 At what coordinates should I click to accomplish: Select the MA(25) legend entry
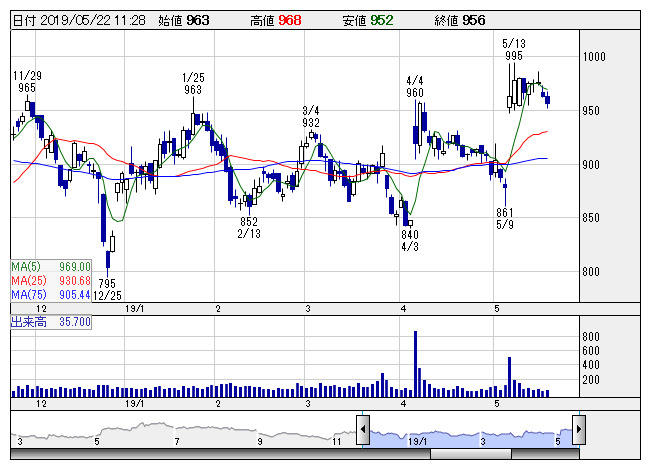click(x=51, y=281)
